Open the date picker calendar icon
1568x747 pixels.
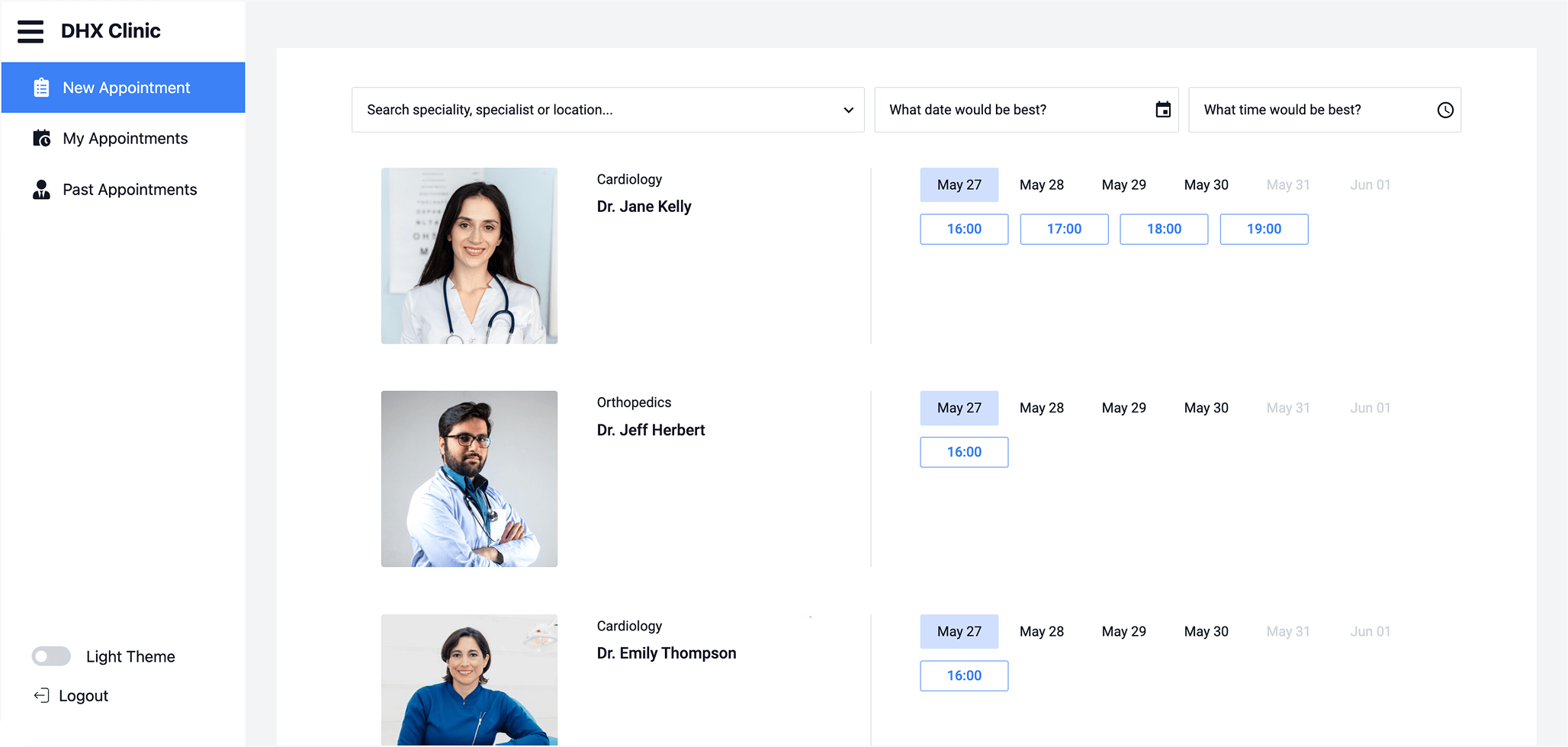coord(1163,110)
